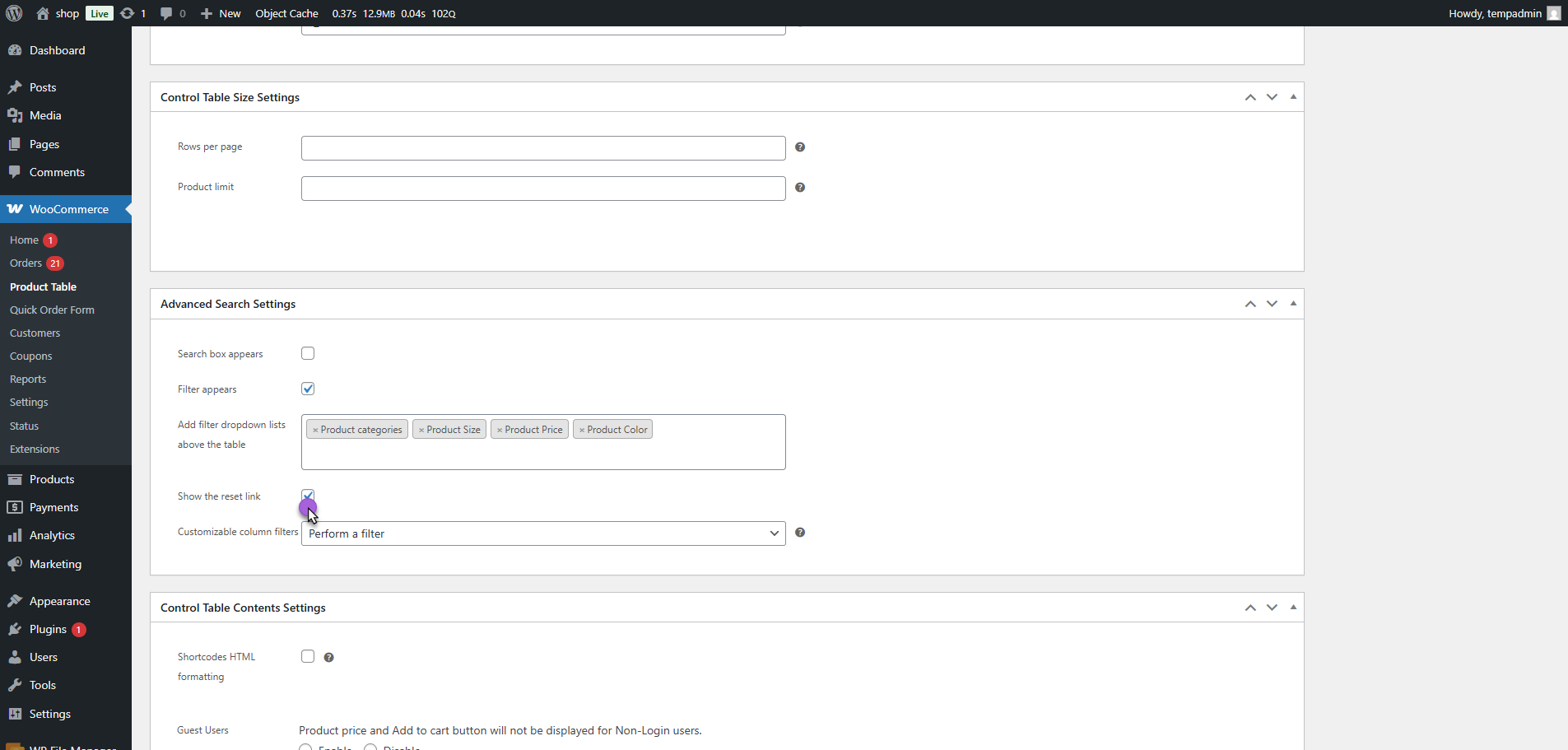Tick the Shortcodes HTML formatting checkbox
The width and height of the screenshot is (1568, 750).
(x=308, y=656)
